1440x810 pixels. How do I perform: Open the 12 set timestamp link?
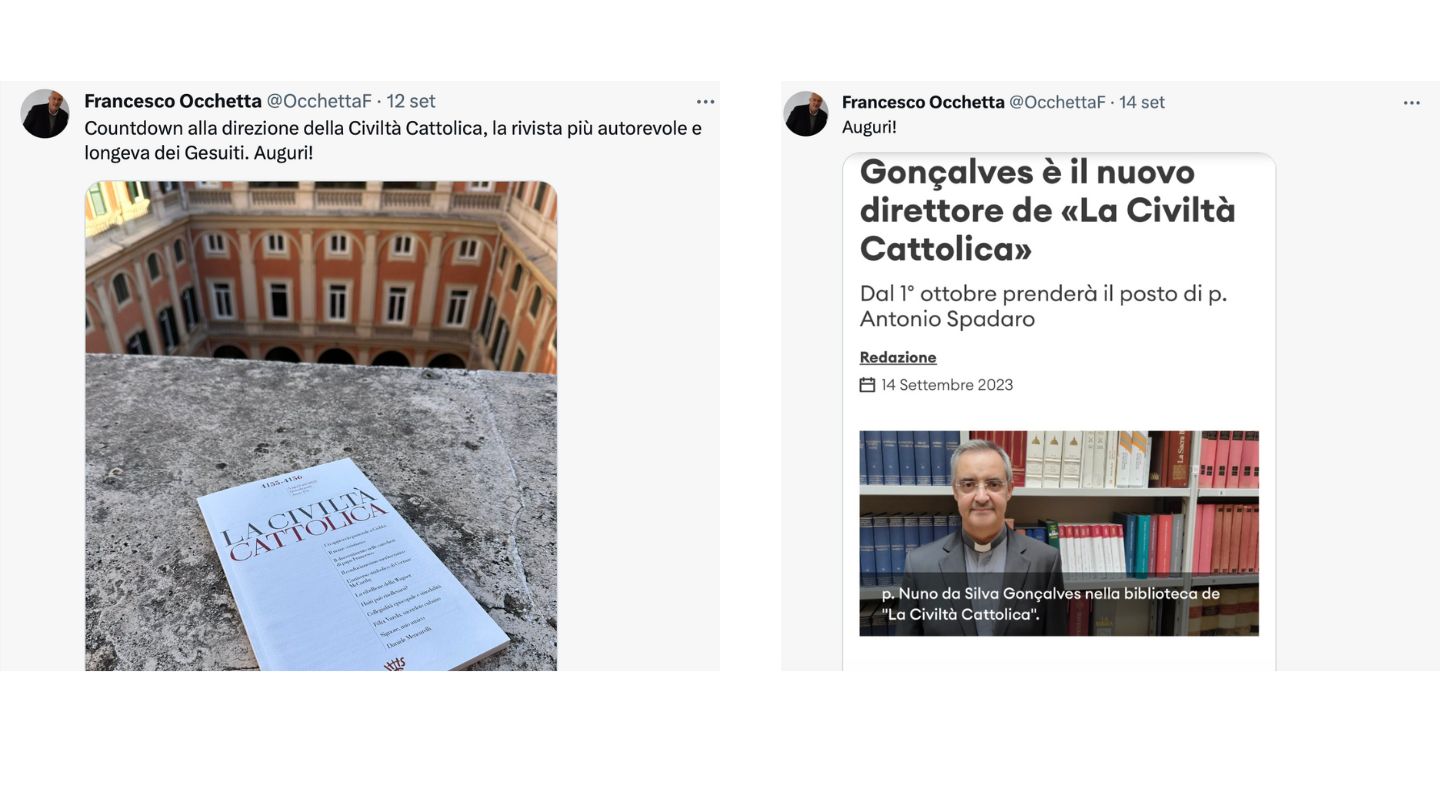click(x=411, y=101)
